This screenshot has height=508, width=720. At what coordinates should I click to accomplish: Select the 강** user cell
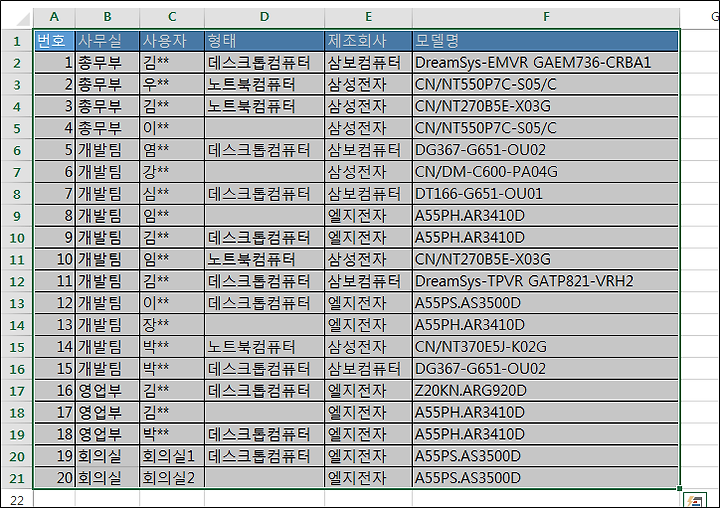[172, 172]
